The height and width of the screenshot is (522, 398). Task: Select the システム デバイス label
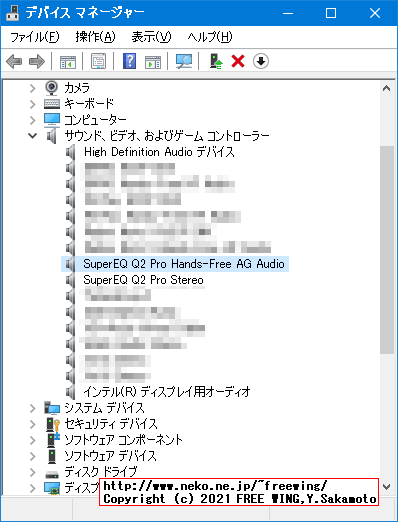click(104, 408)
